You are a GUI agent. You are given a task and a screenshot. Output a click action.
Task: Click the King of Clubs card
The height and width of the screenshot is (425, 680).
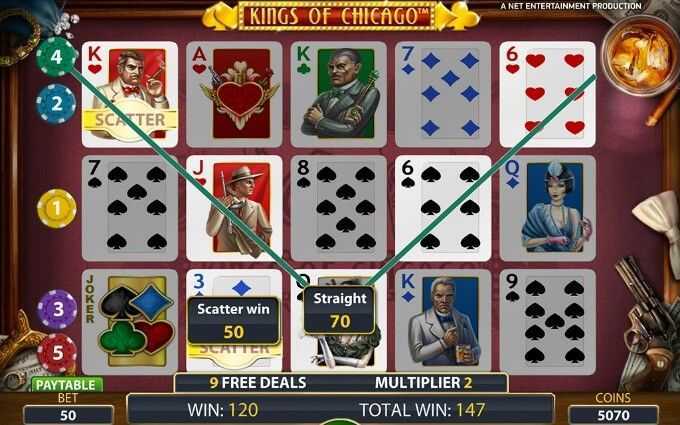(x=339, y=95)
